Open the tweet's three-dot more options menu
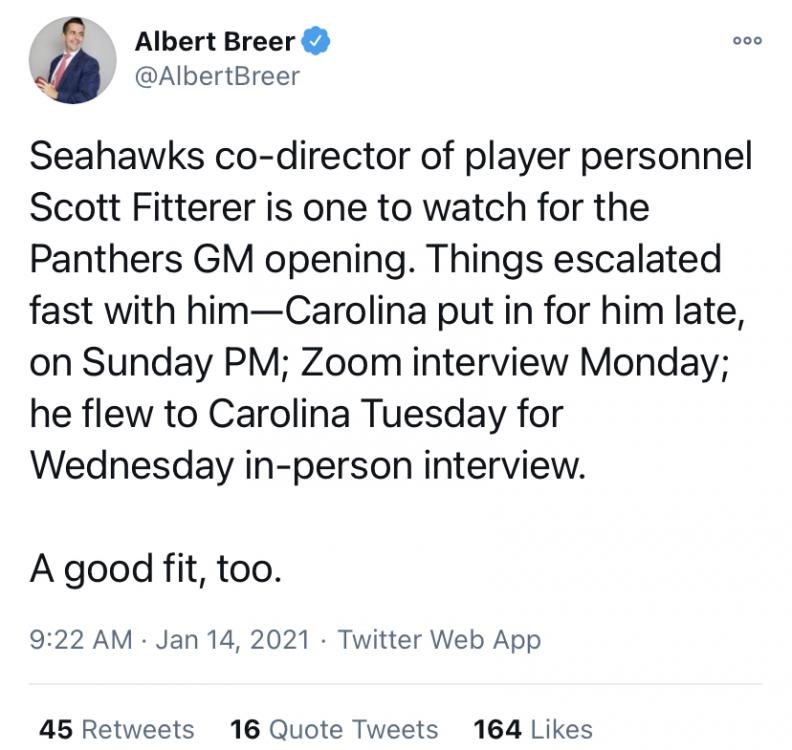Image resolution: width=792 pixels, height=750 pixels. point(746,41)
